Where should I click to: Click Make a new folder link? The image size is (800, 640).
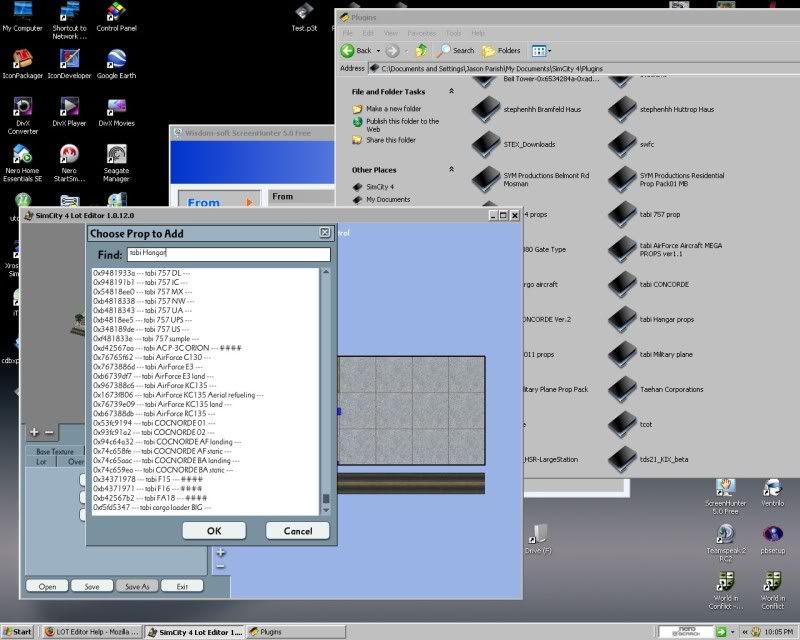[393, 109]
